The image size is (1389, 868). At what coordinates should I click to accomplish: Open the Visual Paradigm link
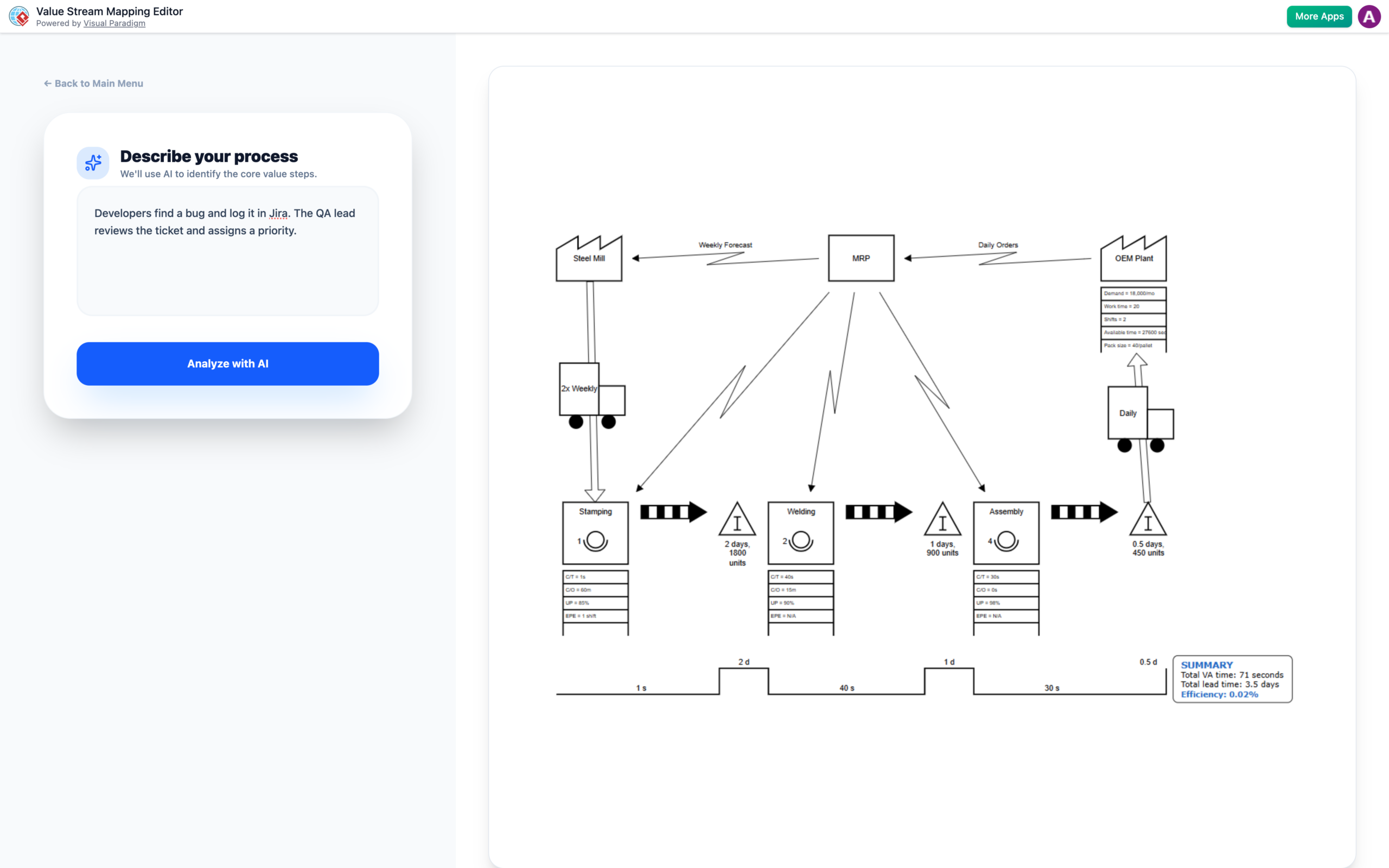coord(114,23)
